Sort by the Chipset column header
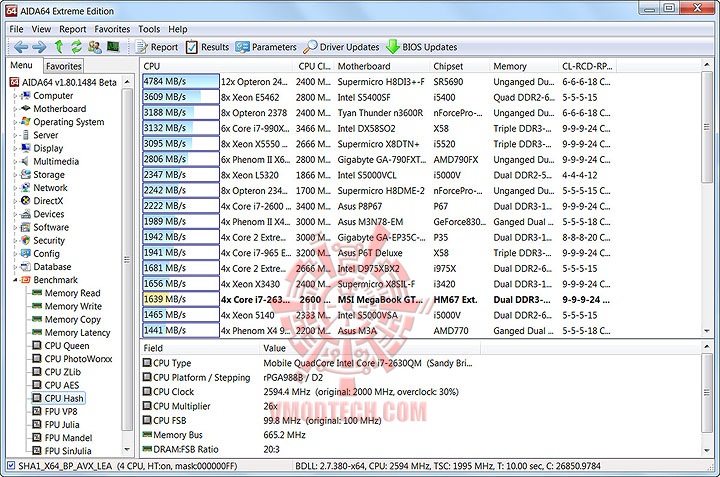Screen dimensions: 720x477 tap(460, 66)
